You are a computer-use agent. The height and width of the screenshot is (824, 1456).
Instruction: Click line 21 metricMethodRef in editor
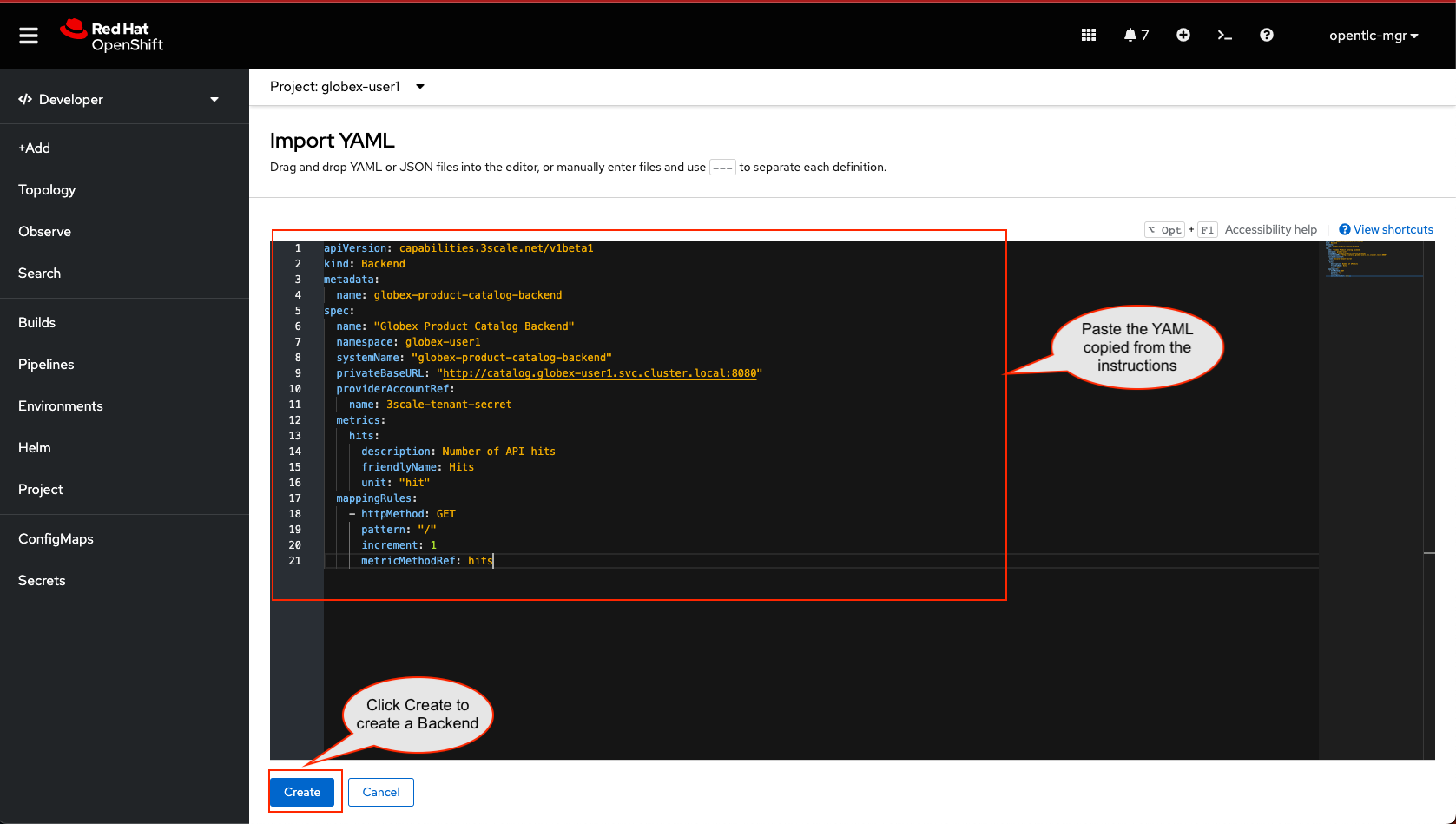[x=427, y=561]
